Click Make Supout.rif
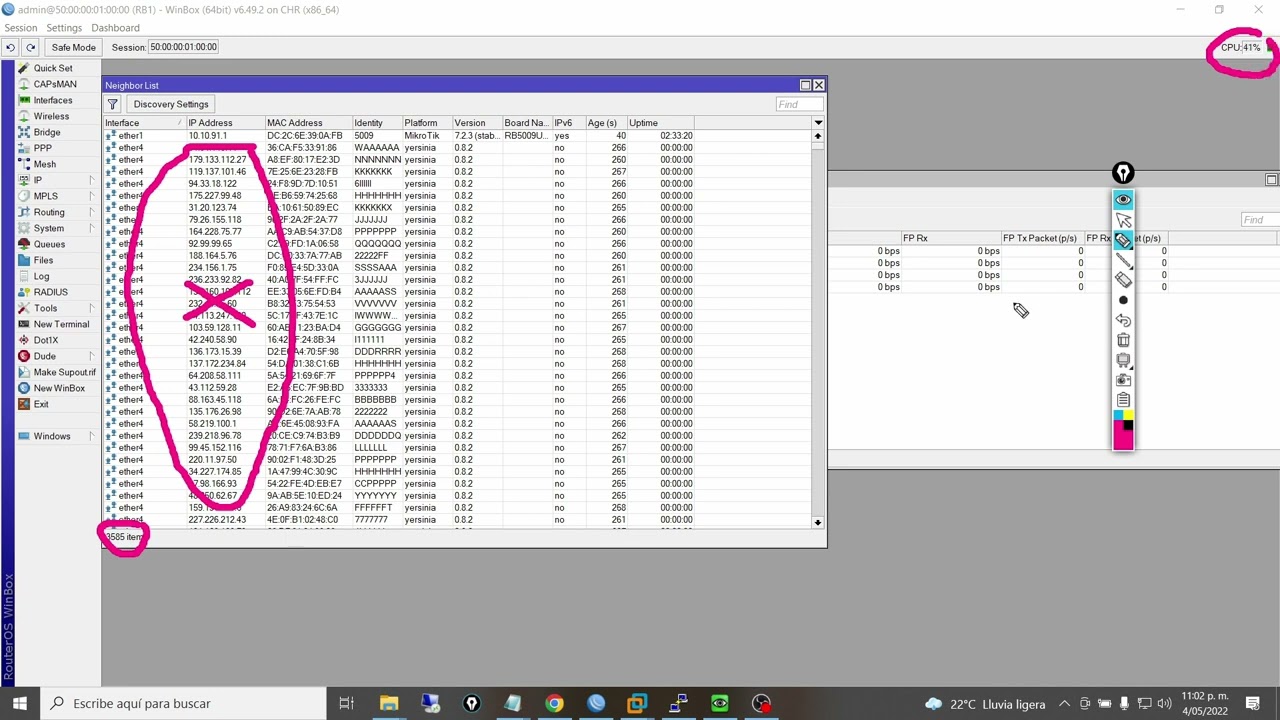Image resolution: width=1280 pixels, height=720 pixels. [64, 372]
